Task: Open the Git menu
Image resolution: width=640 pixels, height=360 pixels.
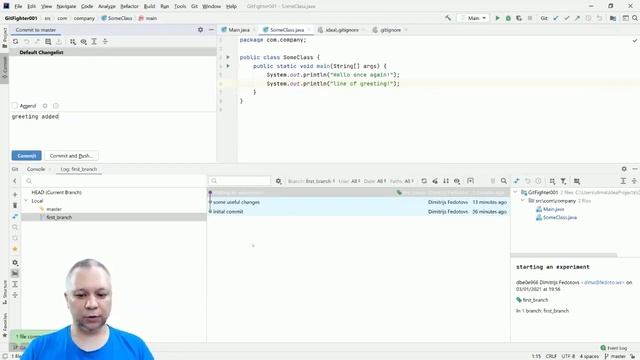Action: (x=194, y=7)
